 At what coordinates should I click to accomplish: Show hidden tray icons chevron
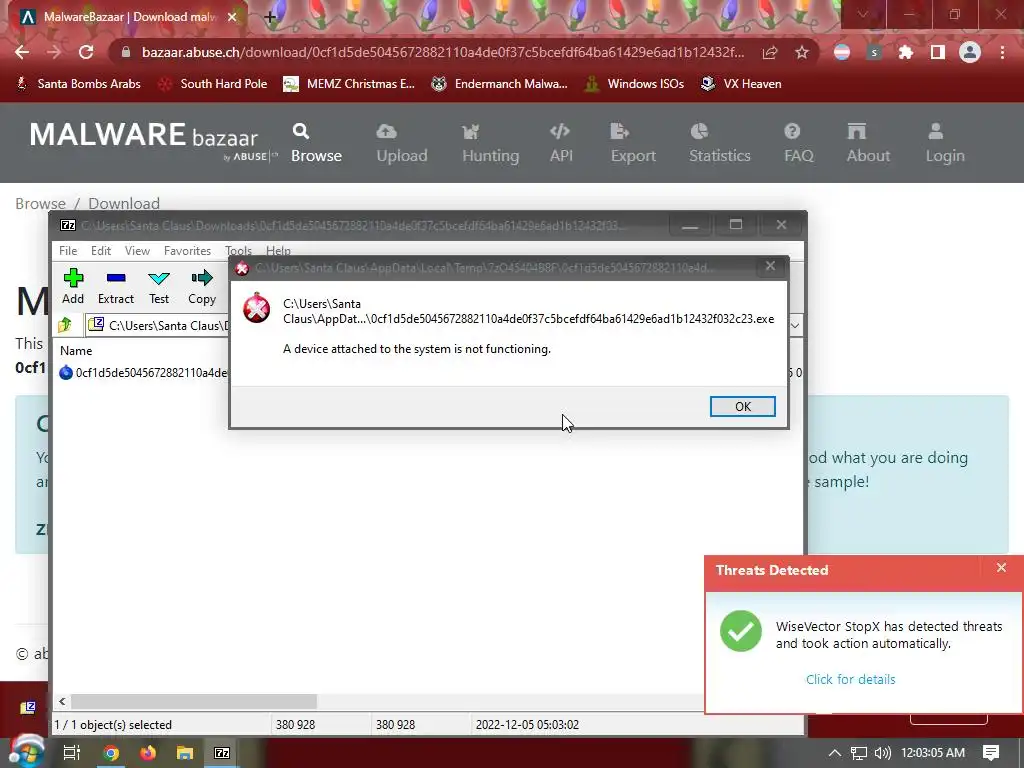[x=835, y=752]
